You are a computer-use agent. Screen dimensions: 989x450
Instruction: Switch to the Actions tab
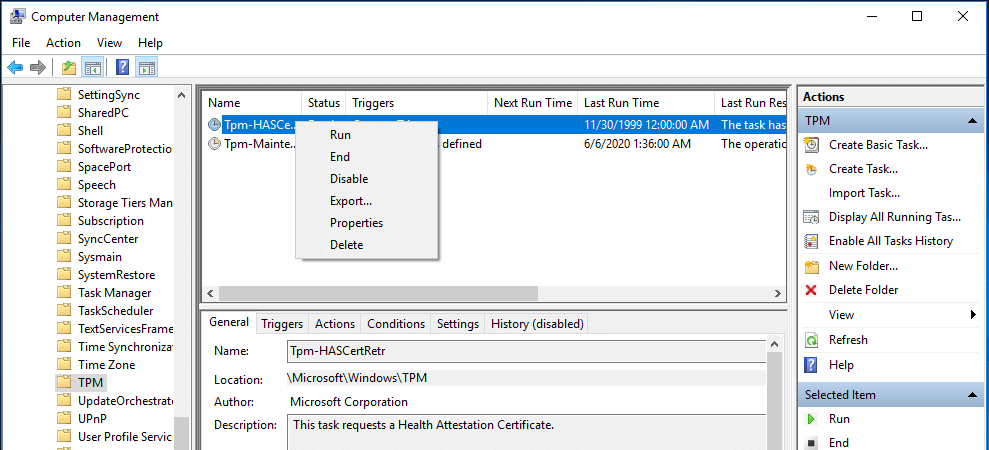335,324
